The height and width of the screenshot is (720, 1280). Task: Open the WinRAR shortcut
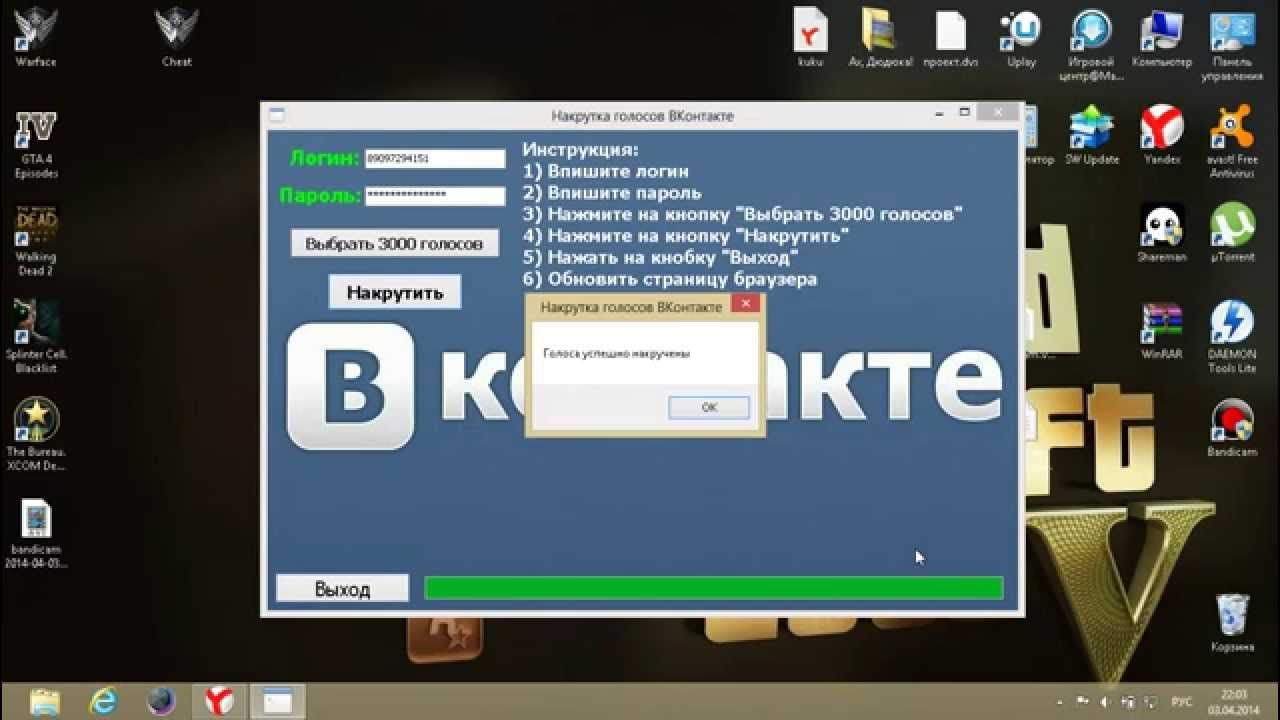click(1162, 330)
